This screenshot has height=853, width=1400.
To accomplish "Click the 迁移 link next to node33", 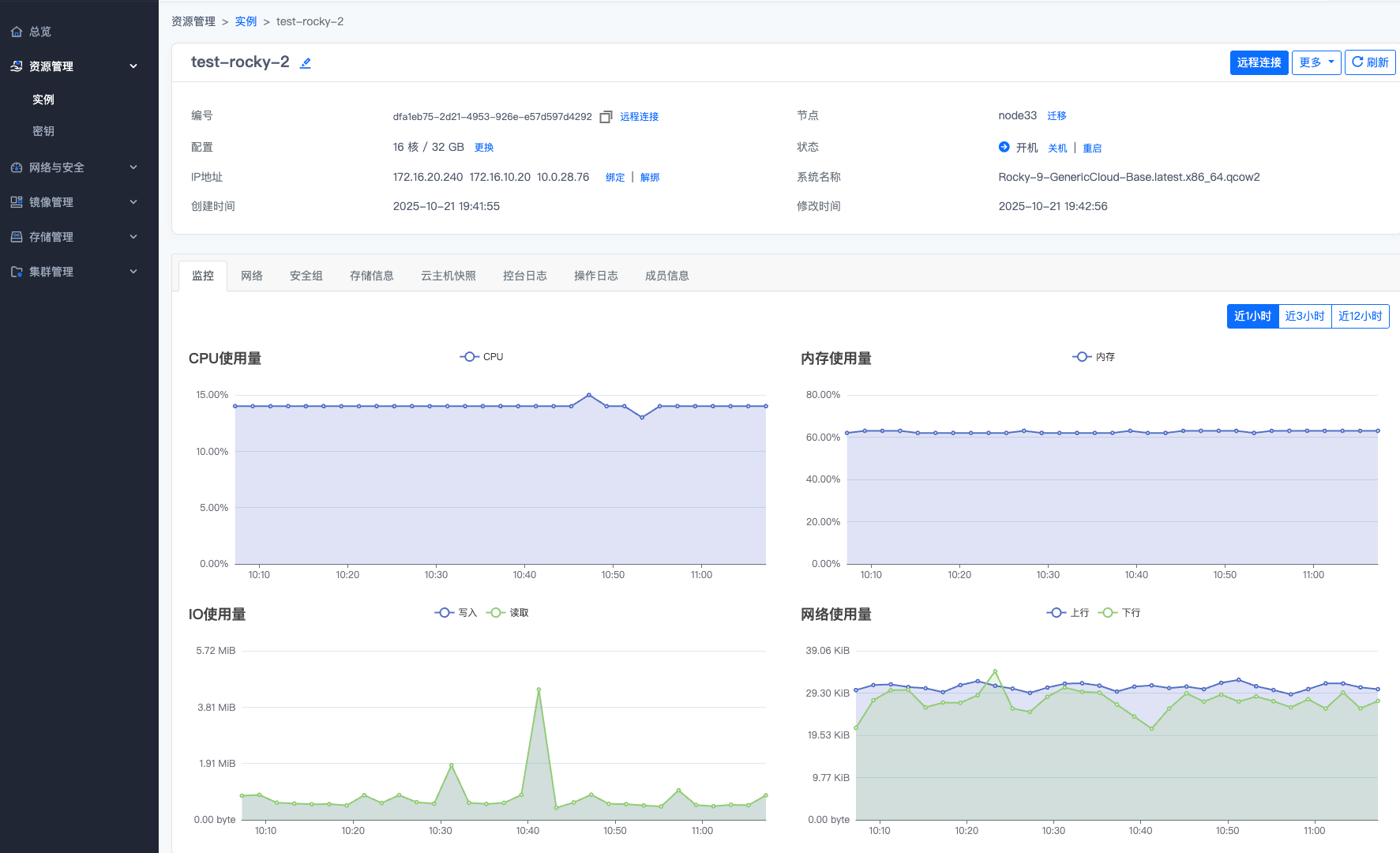I will point(1057,116).
